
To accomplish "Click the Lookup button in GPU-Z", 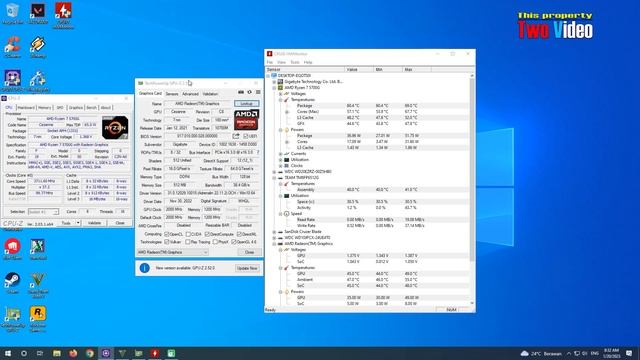I will click(x=247, y=104).
